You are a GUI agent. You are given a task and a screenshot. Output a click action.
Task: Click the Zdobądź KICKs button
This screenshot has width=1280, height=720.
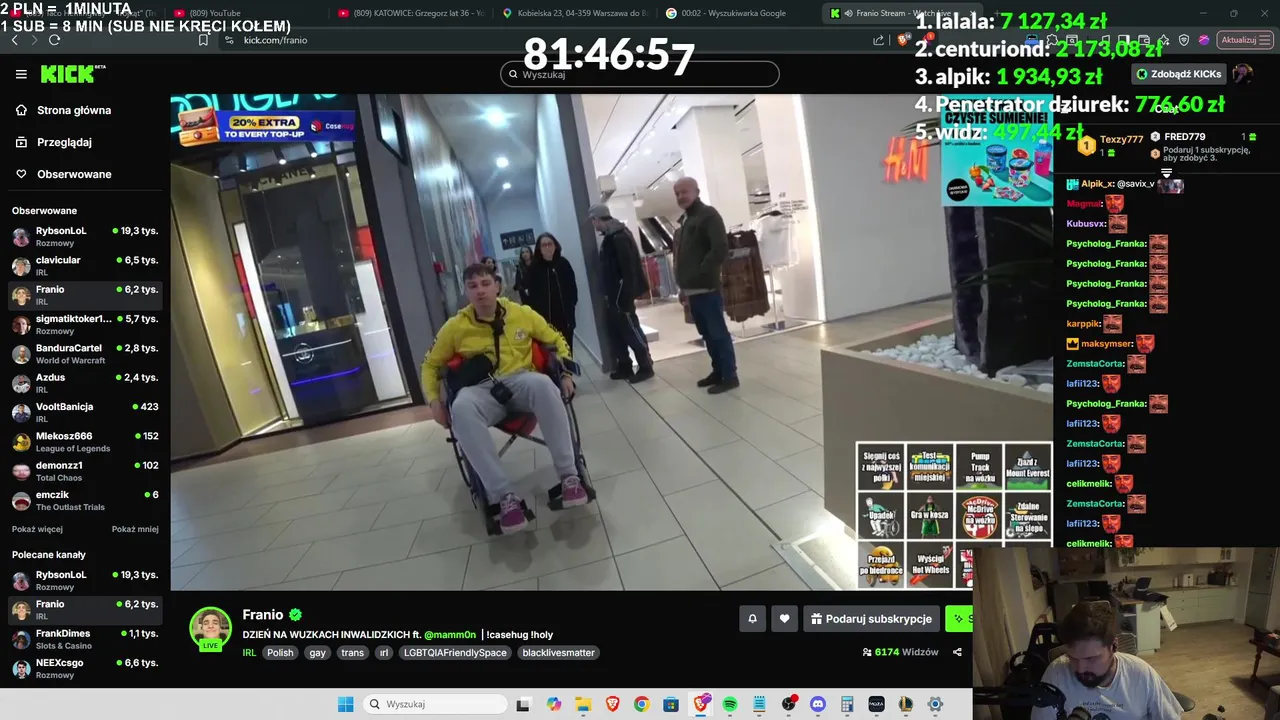tap(1178, 74)
